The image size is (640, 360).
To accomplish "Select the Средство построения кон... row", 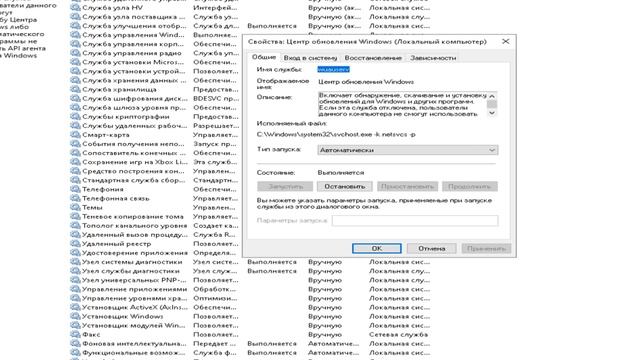I will 156,171.
